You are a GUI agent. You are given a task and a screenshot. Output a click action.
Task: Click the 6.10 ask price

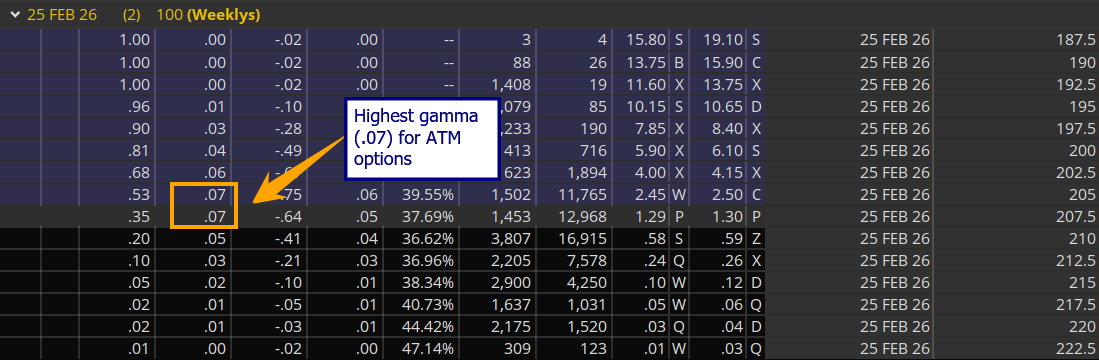(x=728, y=151)
